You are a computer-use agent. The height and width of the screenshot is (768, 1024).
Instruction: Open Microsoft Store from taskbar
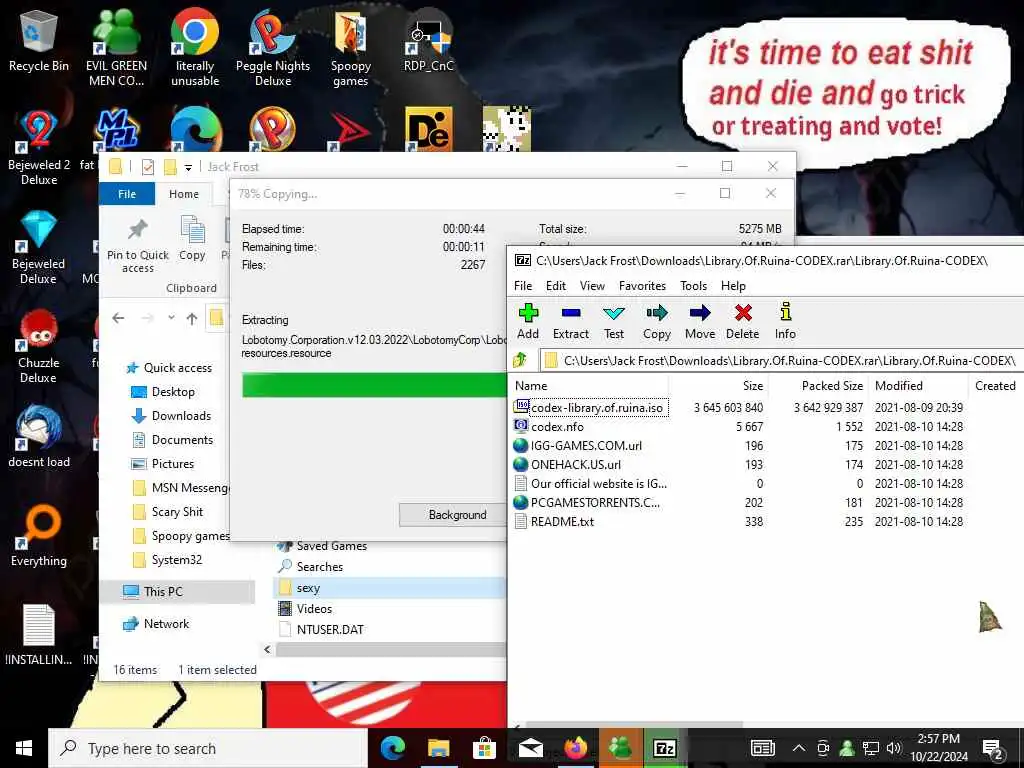coord(485,748)
